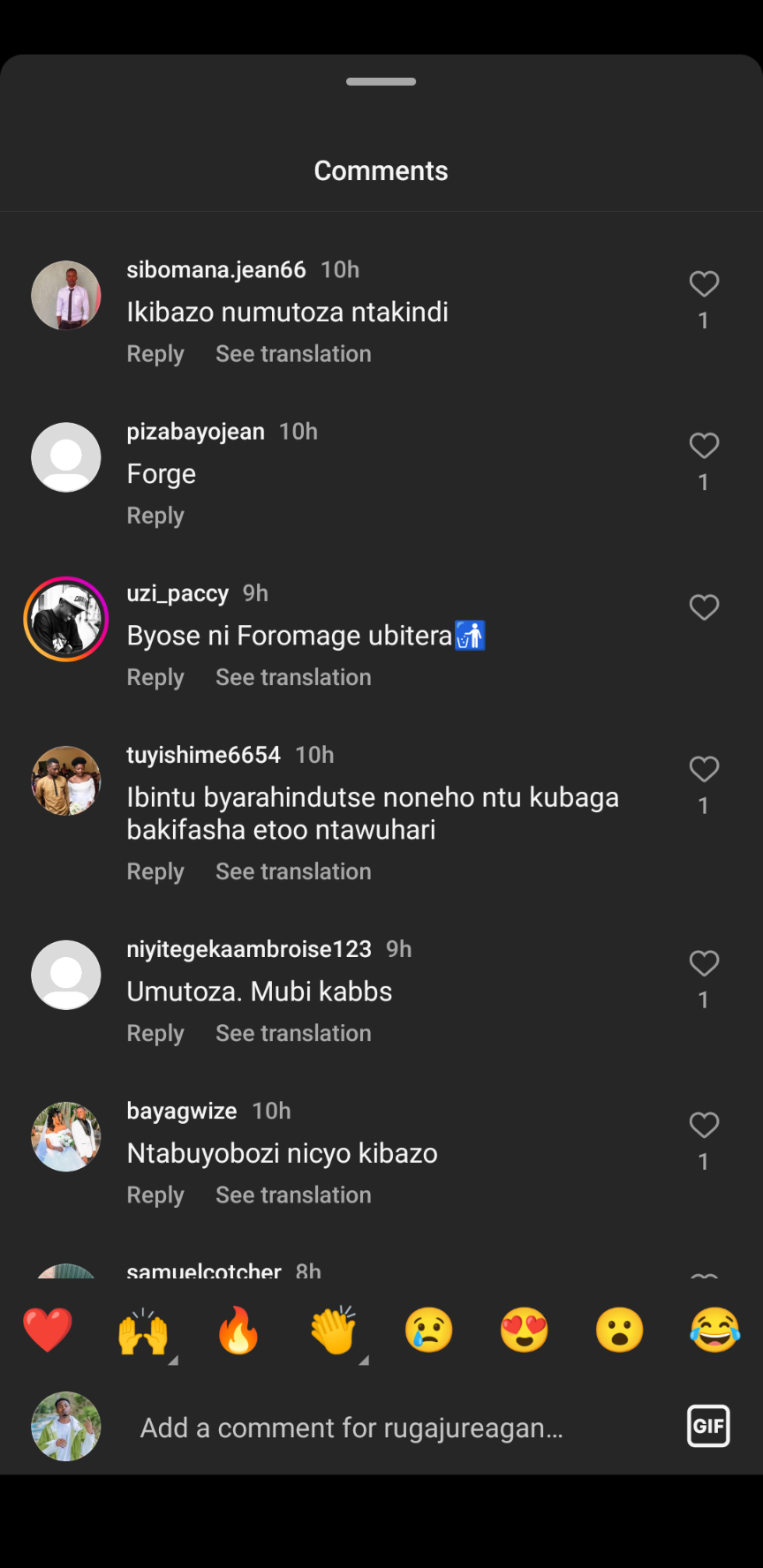The image size is (763, 1568).
Task: Pick the clapping hands emoji
Action: click(x=334, y=1331)
